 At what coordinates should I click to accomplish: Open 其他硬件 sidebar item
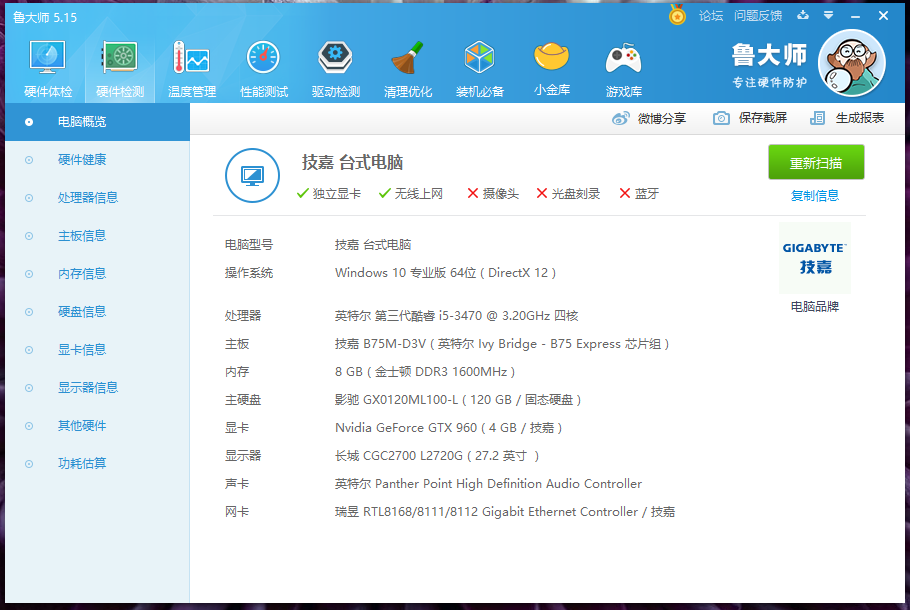point(98,426)
